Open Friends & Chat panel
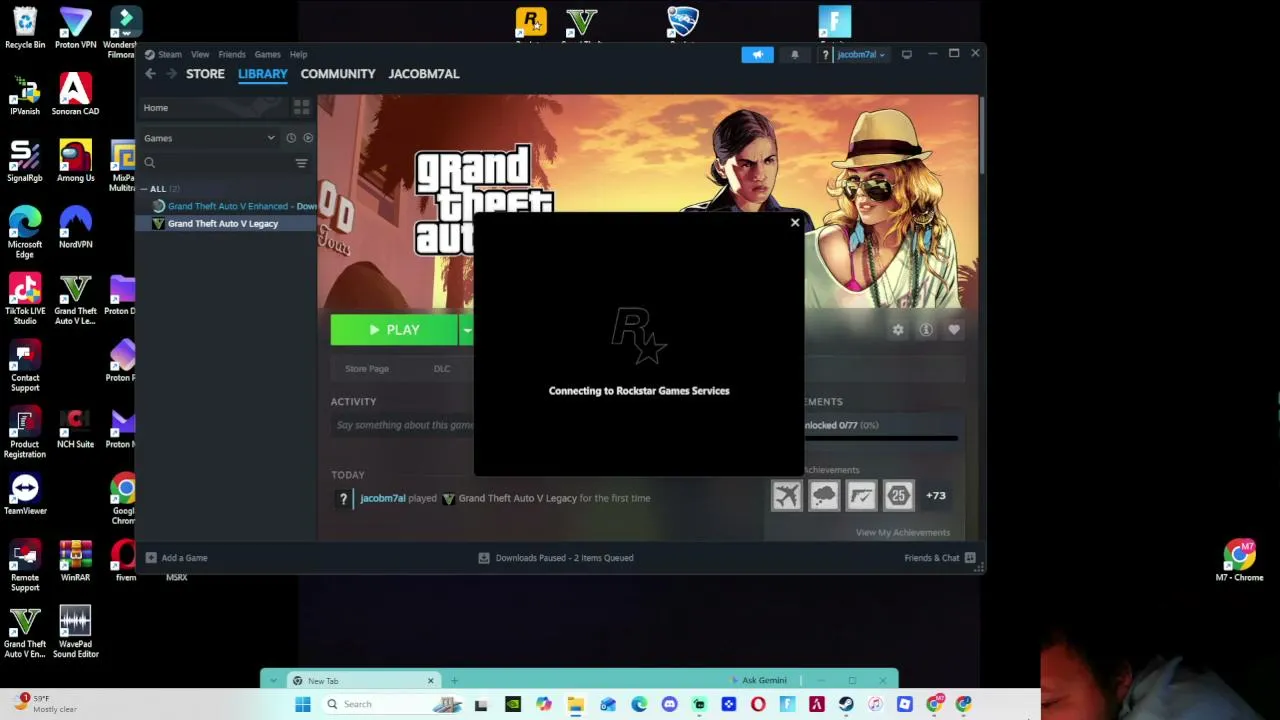This screenshot has width=1280, height=720. pyautogui.click(x=940, y=558)
